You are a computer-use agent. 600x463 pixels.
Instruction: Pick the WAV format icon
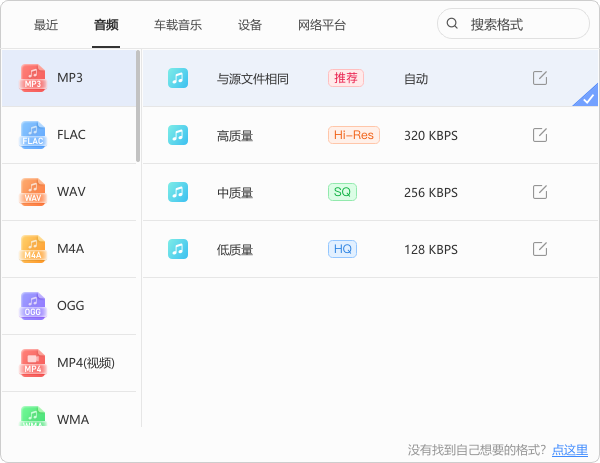[34, 191]
